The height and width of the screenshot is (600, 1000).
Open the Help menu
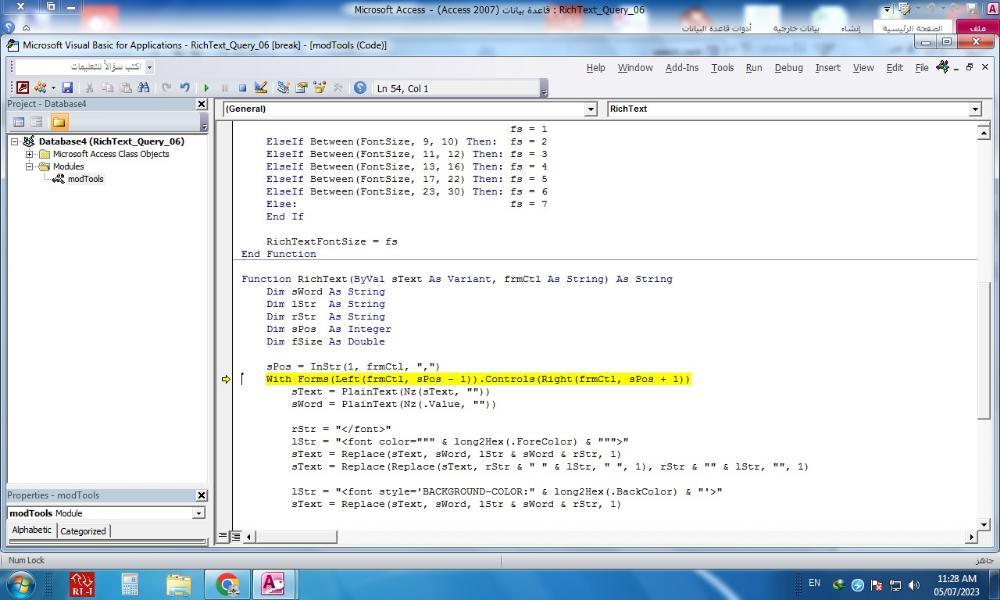click(x=596, y=68)
